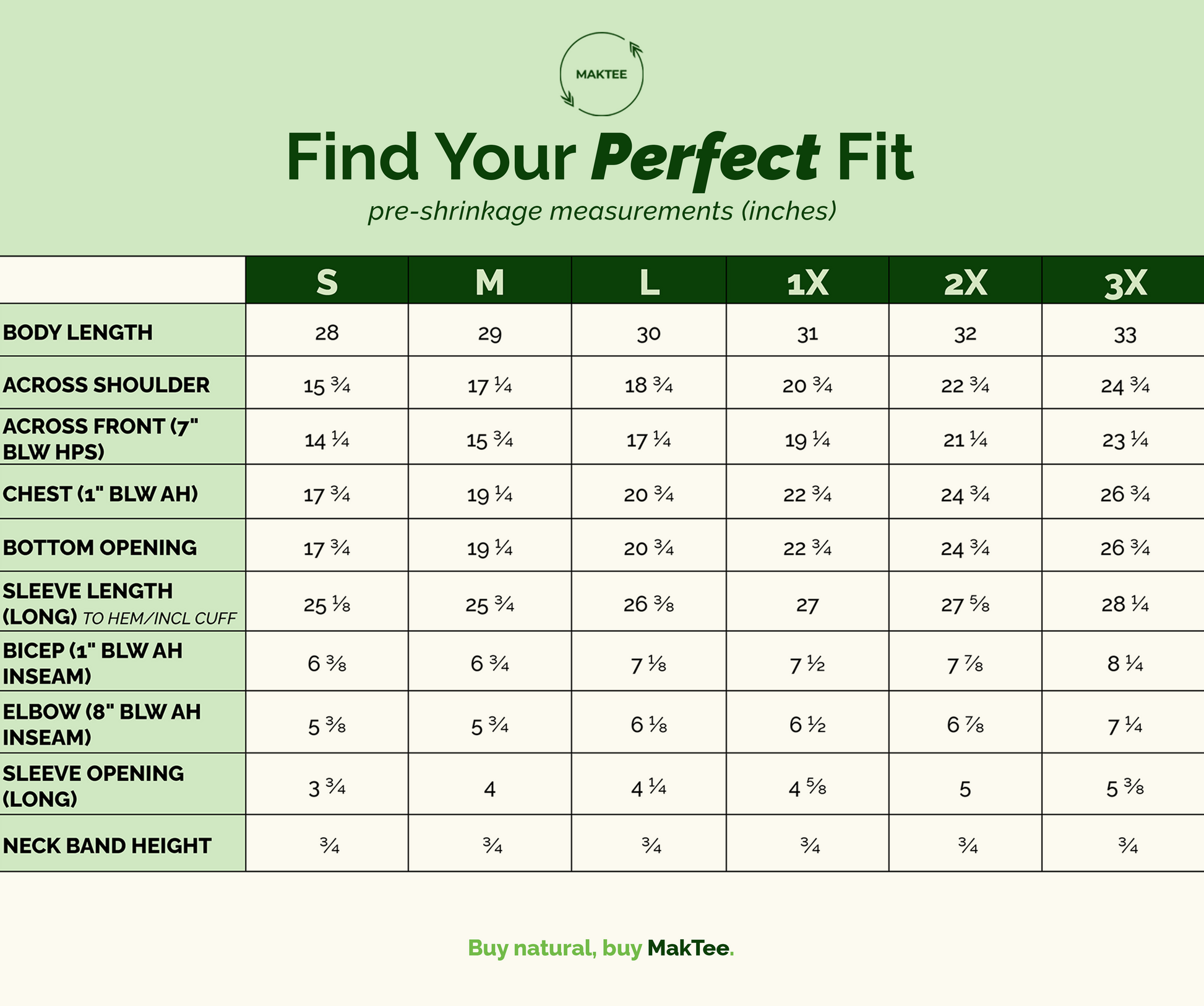The width and height of the screenshot is (1204, 1006).
Task: Click the Bicep value 8 ¼ for 3X
Action: [x=1125, y=664]
